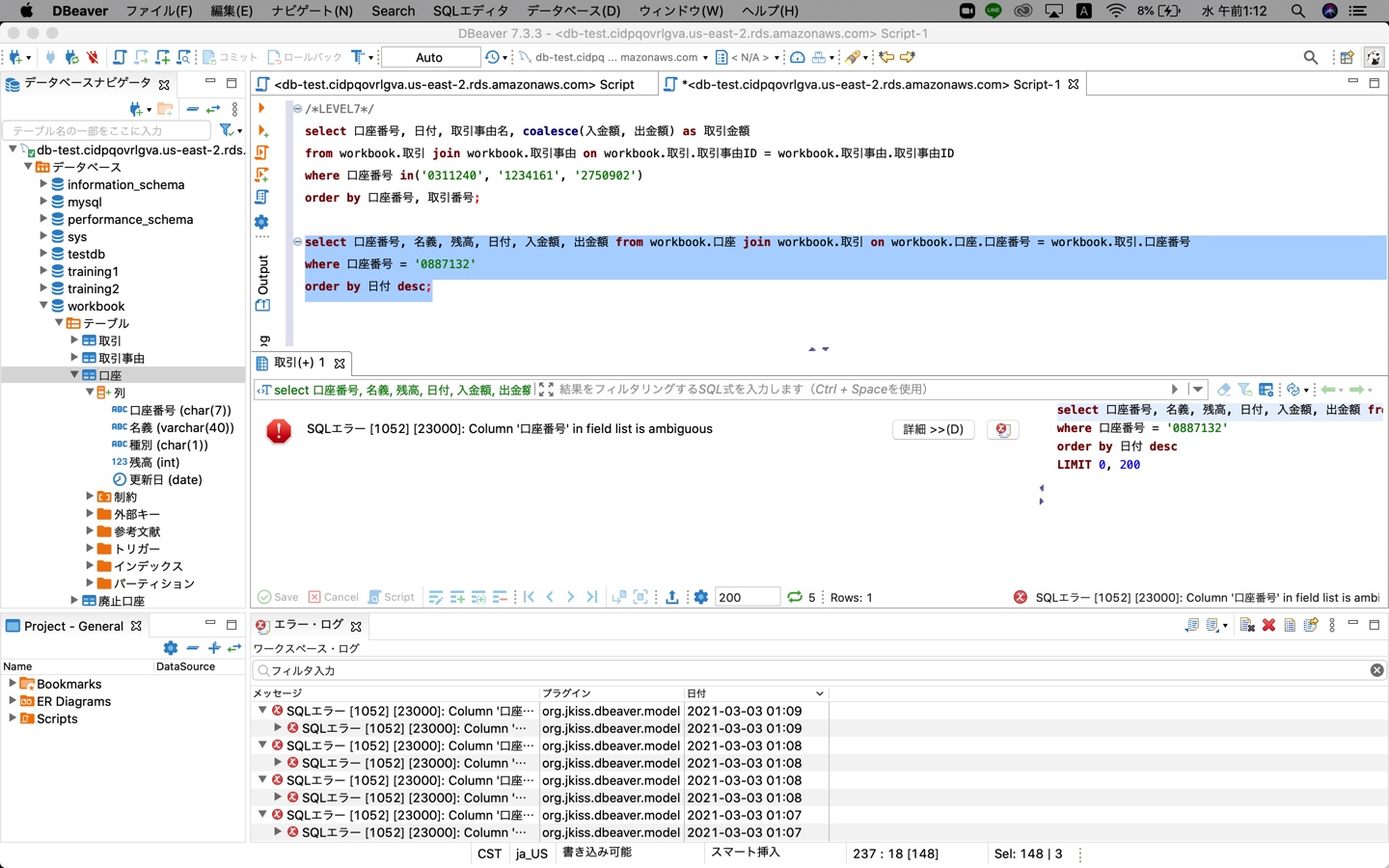Screen dimensions: 1389x868
Task: Switch to the 取引(+) 1 results tab
Action: [x=299, y=363]
